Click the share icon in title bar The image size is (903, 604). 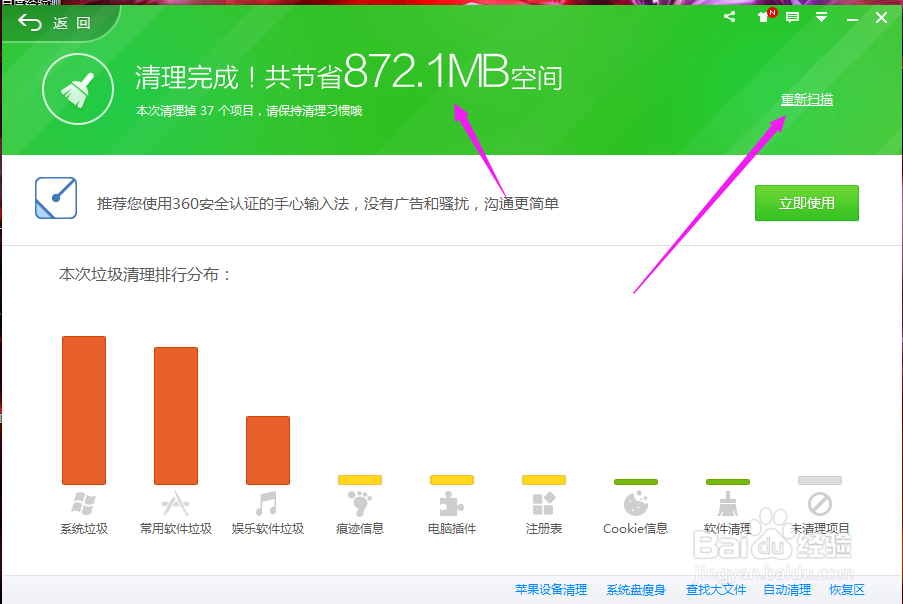[x=730, y=17]
